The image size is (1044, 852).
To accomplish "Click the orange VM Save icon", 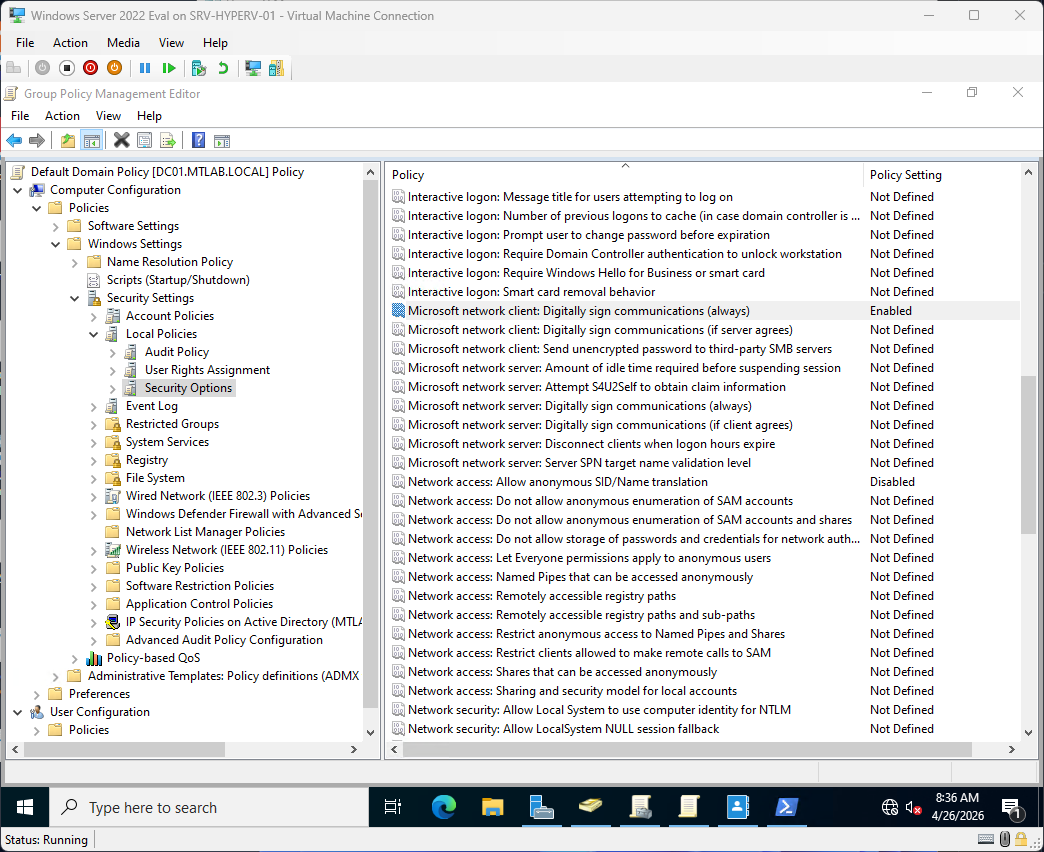I will pyautogui.click(x=115, y=68).
